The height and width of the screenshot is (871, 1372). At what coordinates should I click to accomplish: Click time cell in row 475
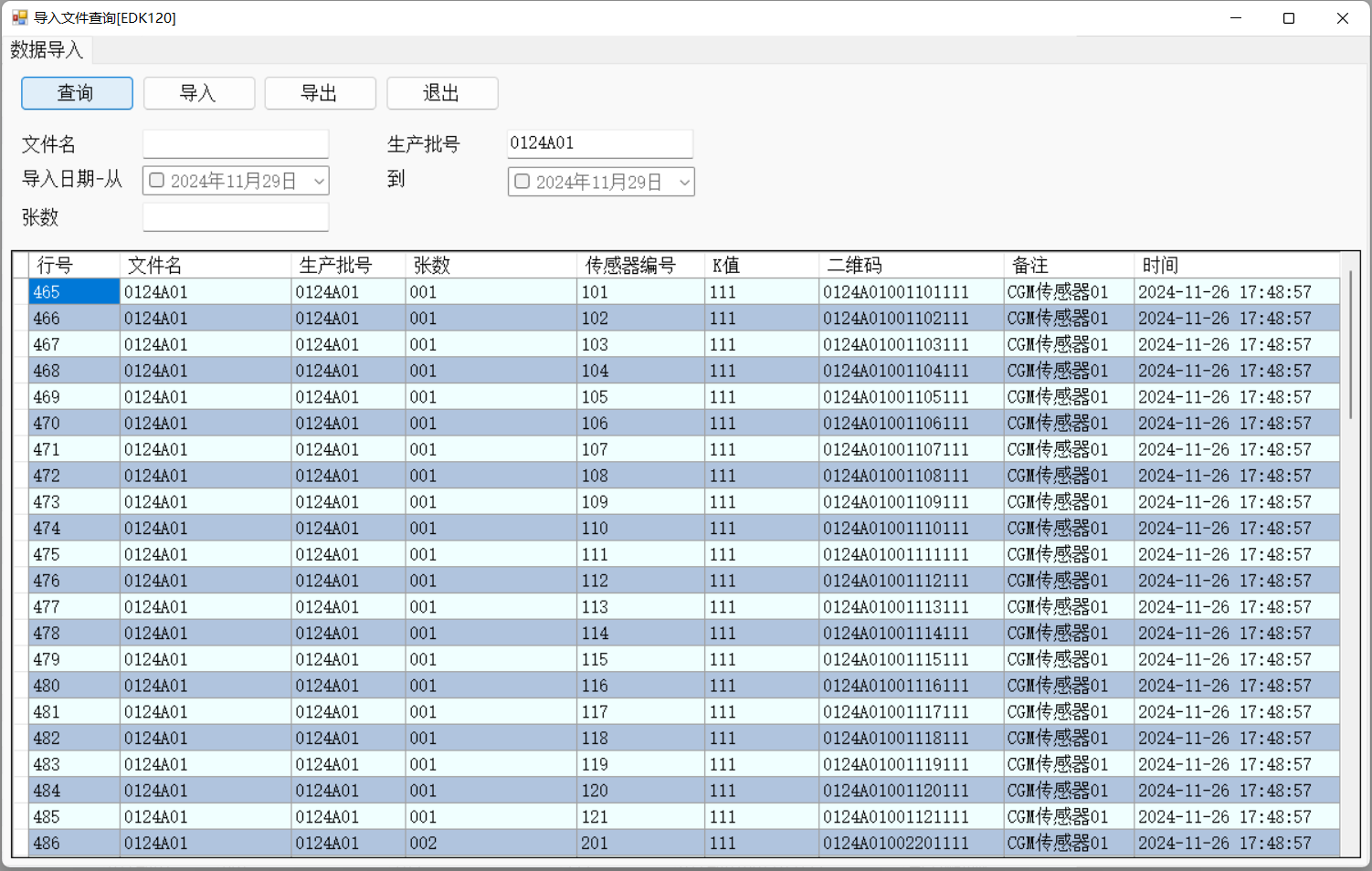click(1237, 555)
